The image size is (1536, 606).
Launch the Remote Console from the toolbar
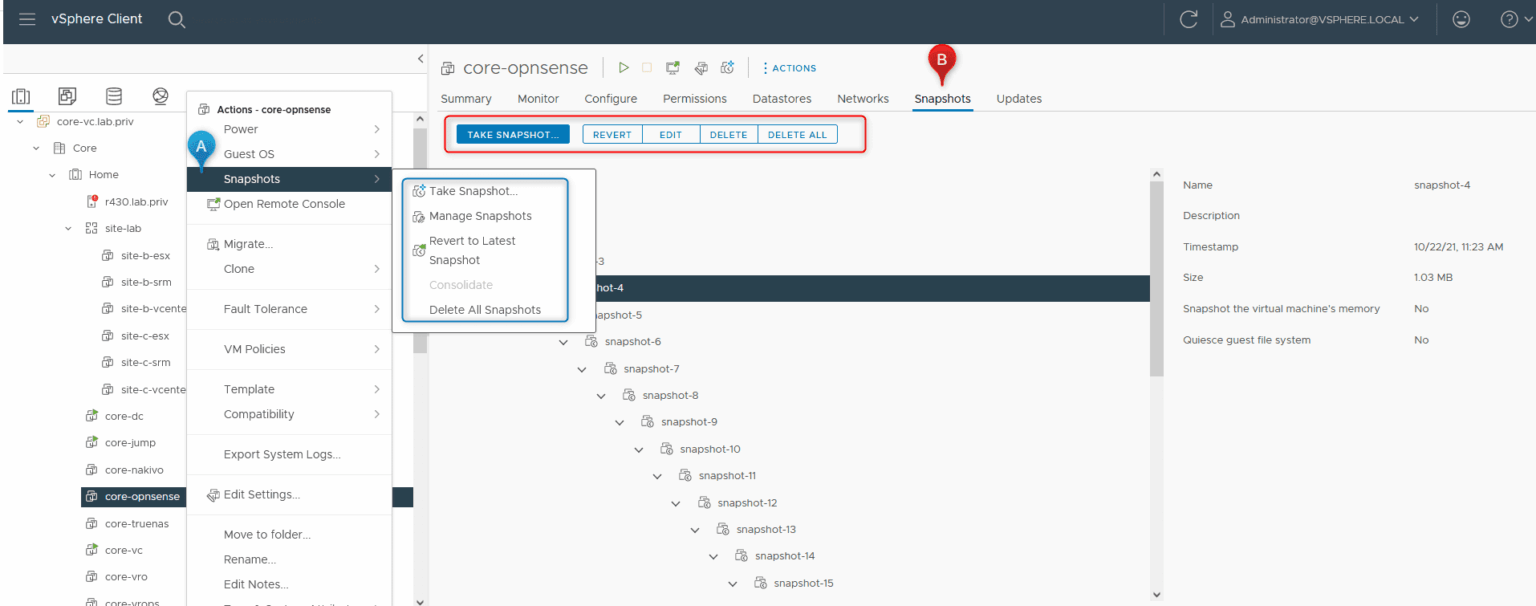pyautogui.click(x=672, y=67)
